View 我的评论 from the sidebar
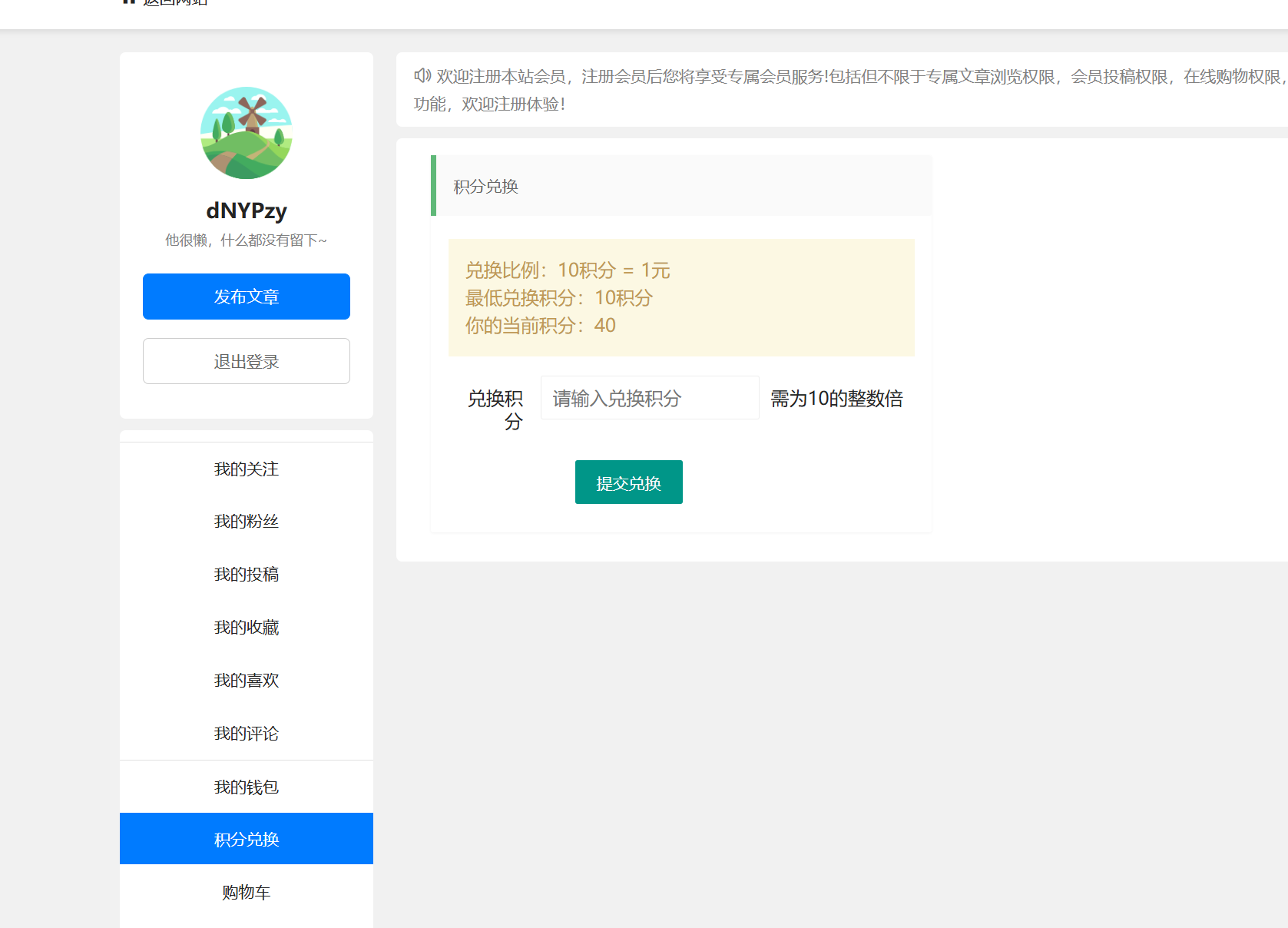Image resolution: width=1288 pixels, height=928 pixels. point(246,734)
